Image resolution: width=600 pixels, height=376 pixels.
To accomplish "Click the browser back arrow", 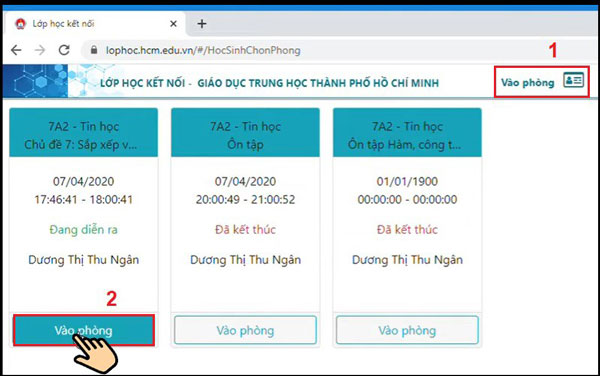I will point(16,50).
